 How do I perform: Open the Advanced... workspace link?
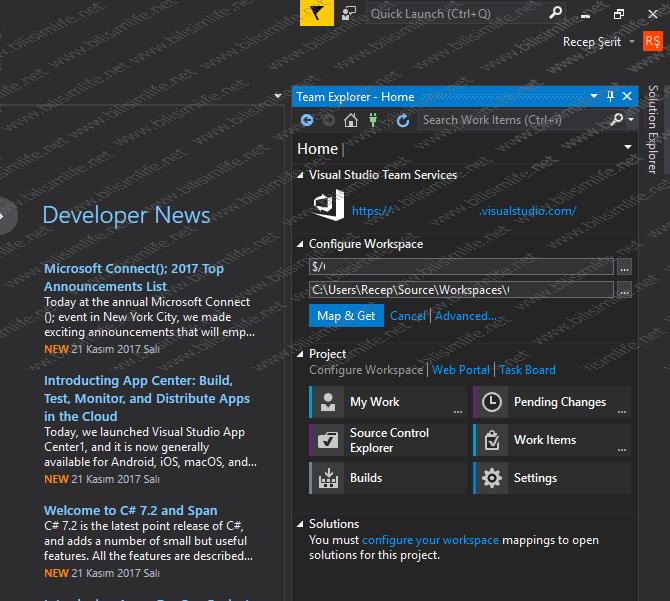[466, 316]
